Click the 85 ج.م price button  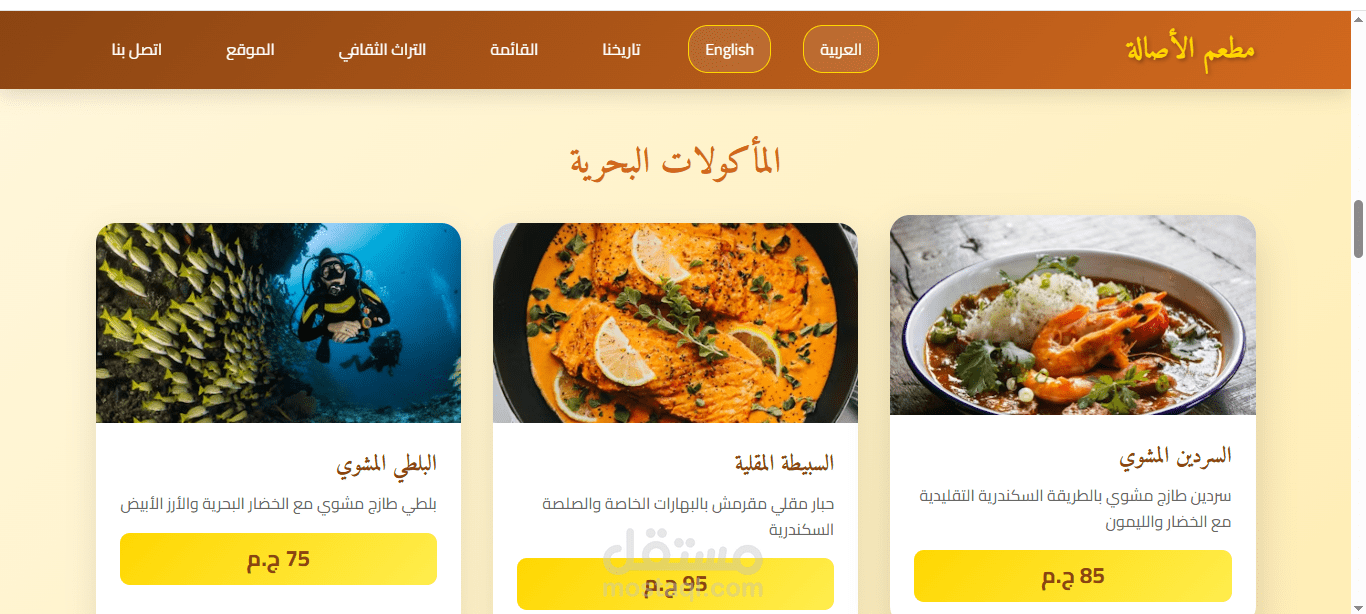(1073, 576)
